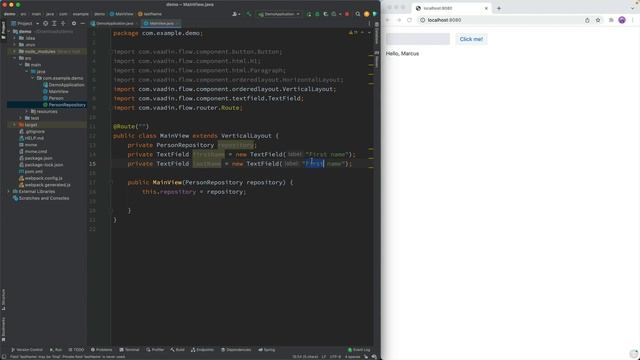The width and height of the screenshot is (640, 360).
Task: Open the browser extensions icon
Action: [x=611, y=20]
